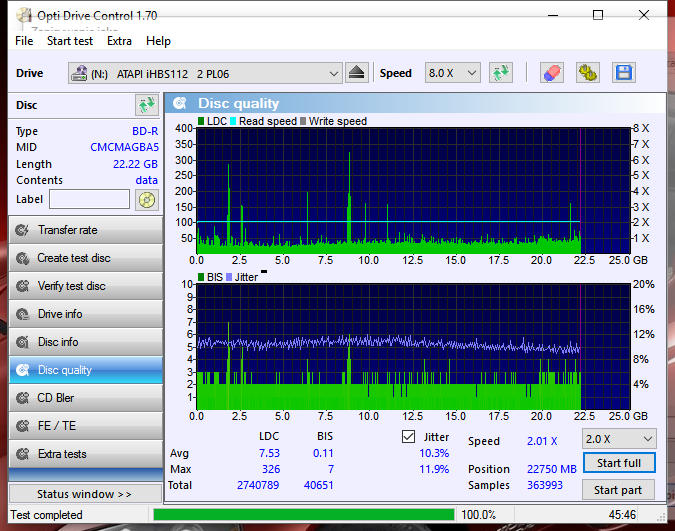Select Verify test disc
This screenshot has width=675, height=531.
(x=86, y=286)
